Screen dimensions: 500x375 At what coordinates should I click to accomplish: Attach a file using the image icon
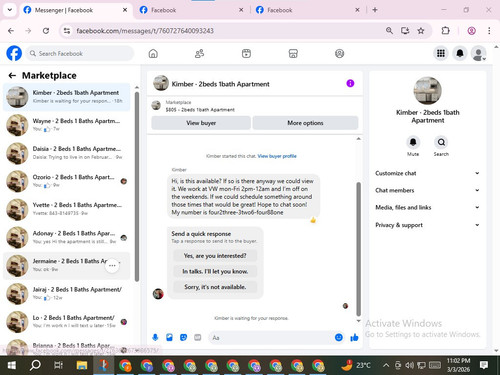pyautogui.click(x=169, y=338)
